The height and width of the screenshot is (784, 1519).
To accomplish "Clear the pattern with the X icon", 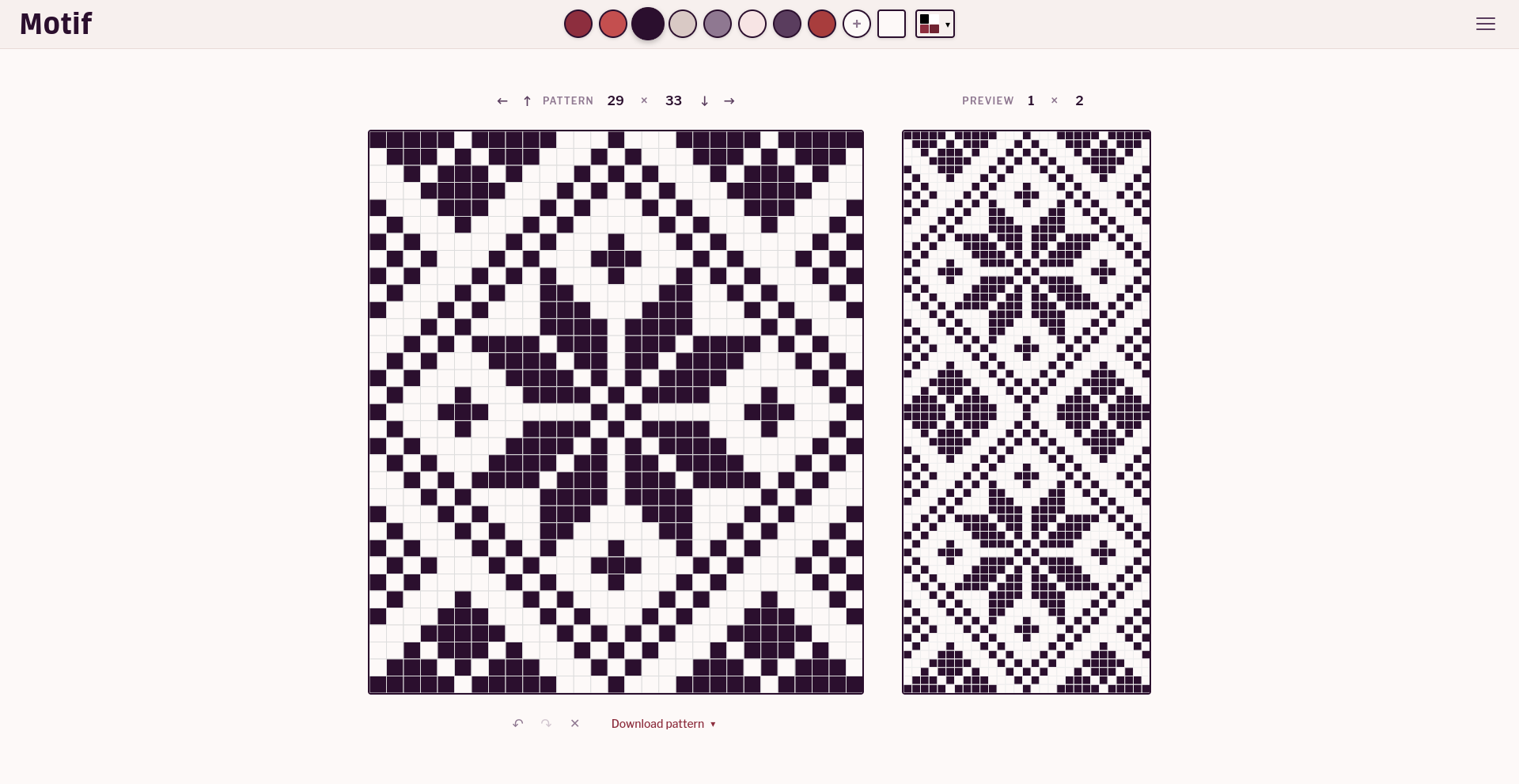I will (575, 724).
